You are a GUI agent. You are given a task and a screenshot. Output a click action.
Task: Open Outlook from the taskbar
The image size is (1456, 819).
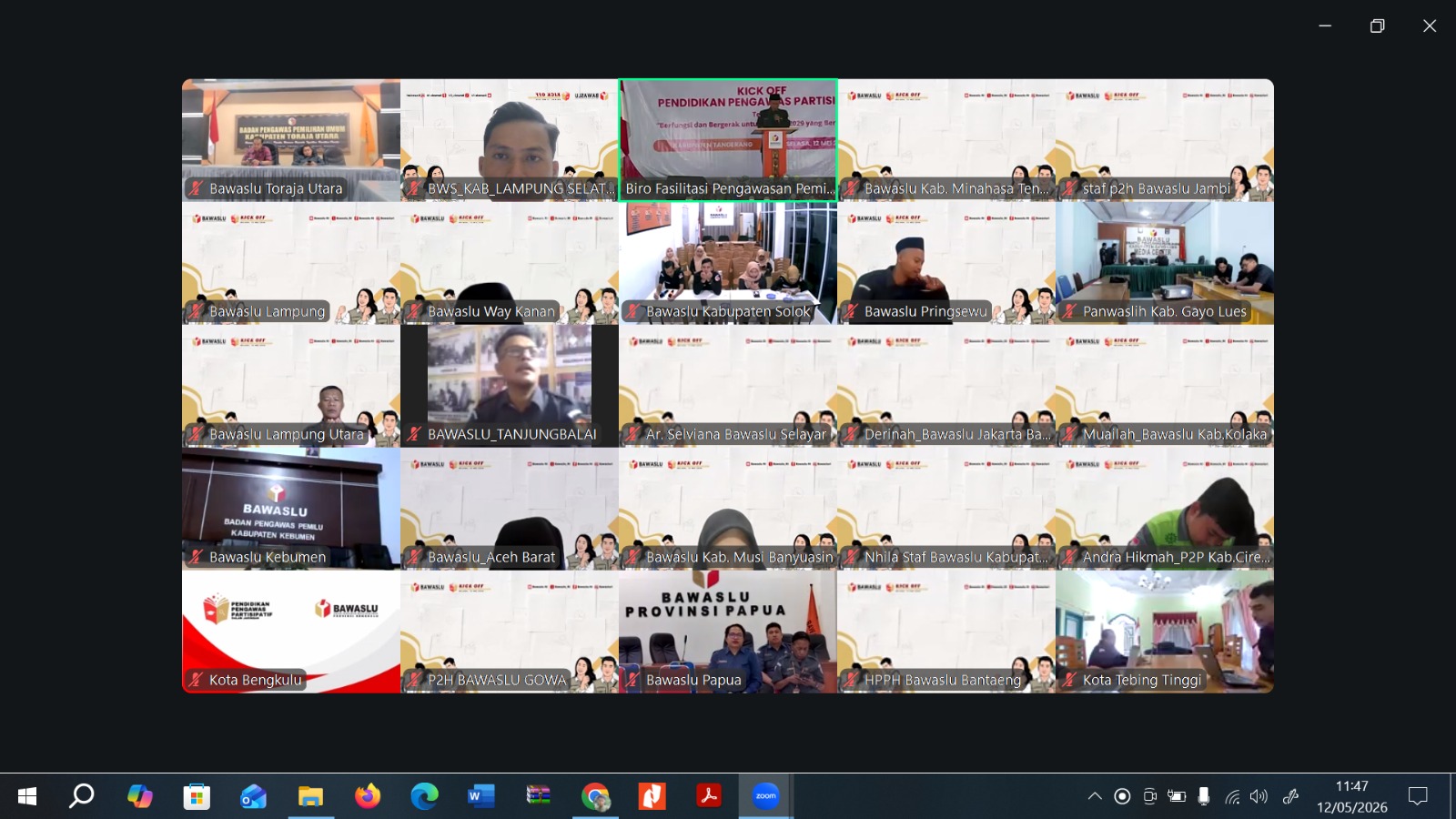[253, 796]
